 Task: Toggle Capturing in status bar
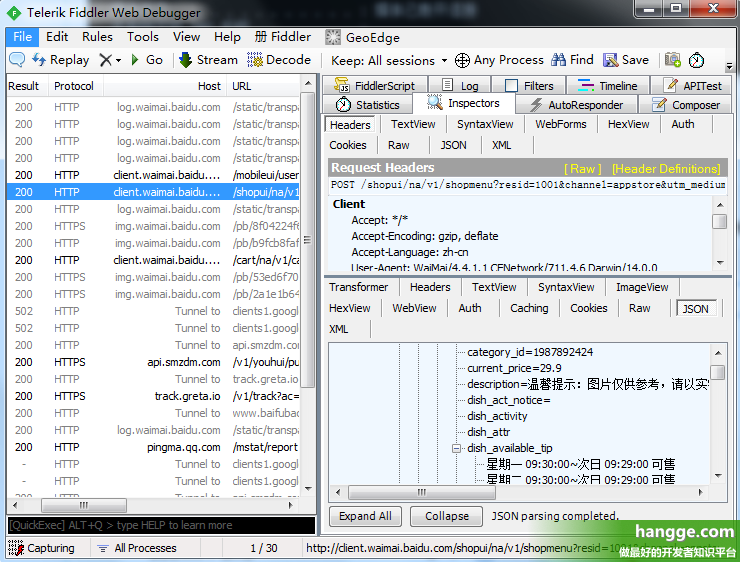[42, 548]
